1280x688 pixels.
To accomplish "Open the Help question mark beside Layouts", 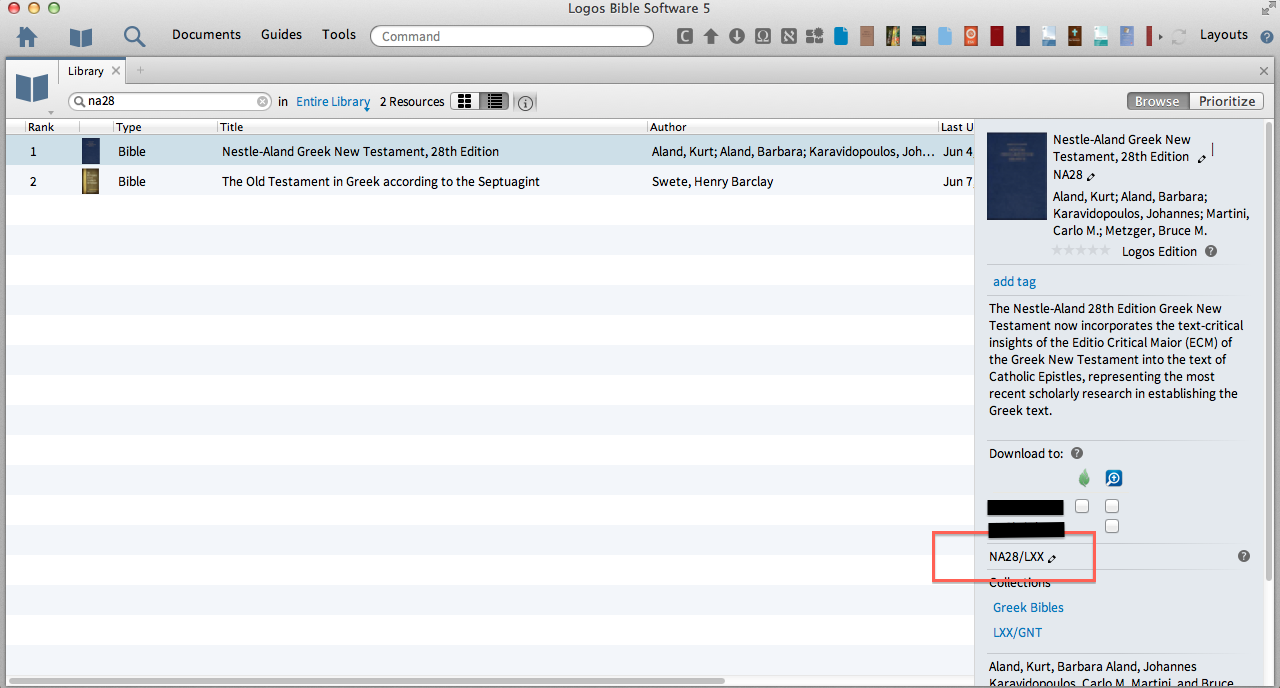I will click(x=1266, y=37).
